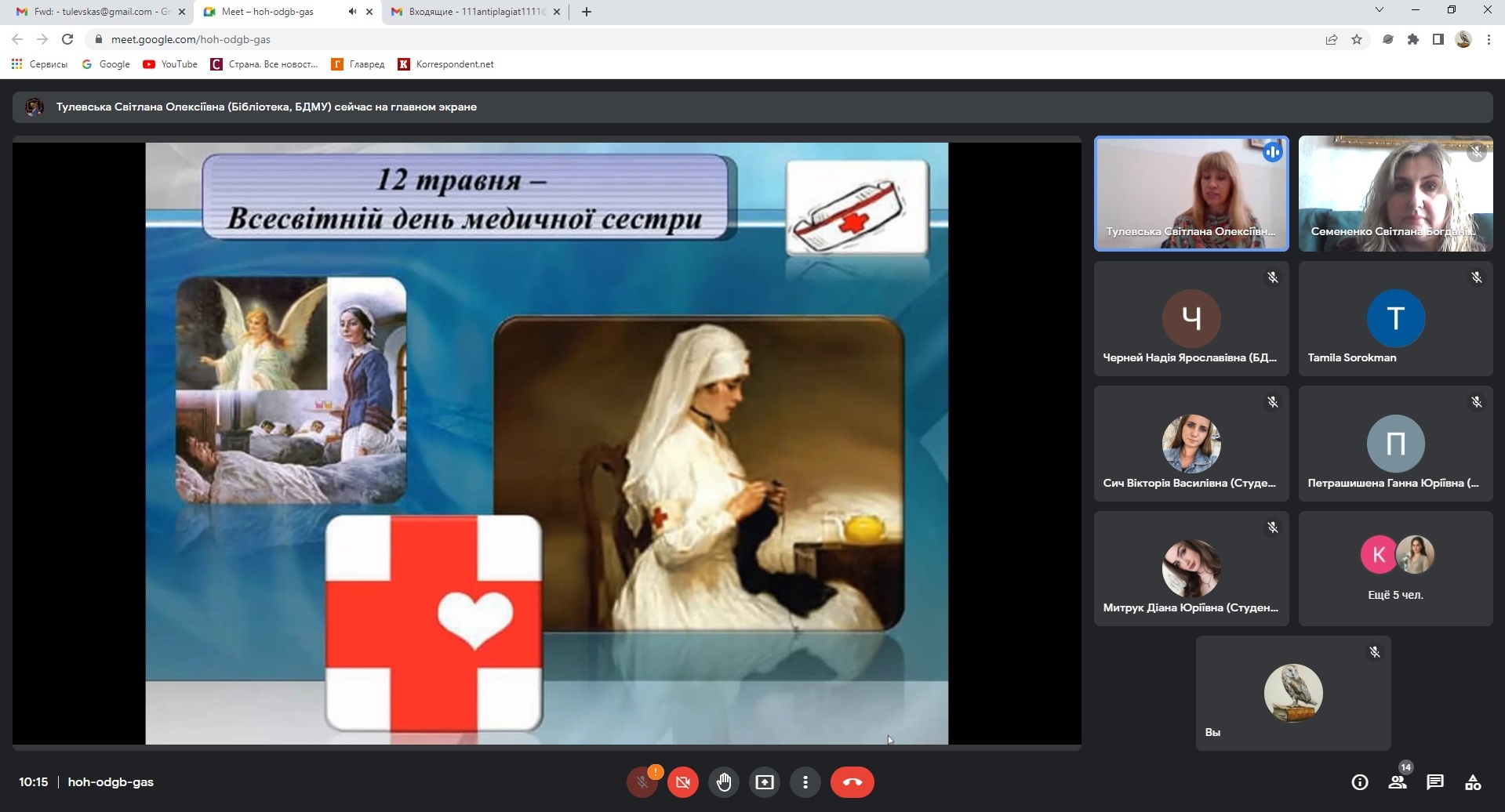Screen dimensions: 1505x812
Task: Open the browser side panel
Action: [x=1438, y=39]
